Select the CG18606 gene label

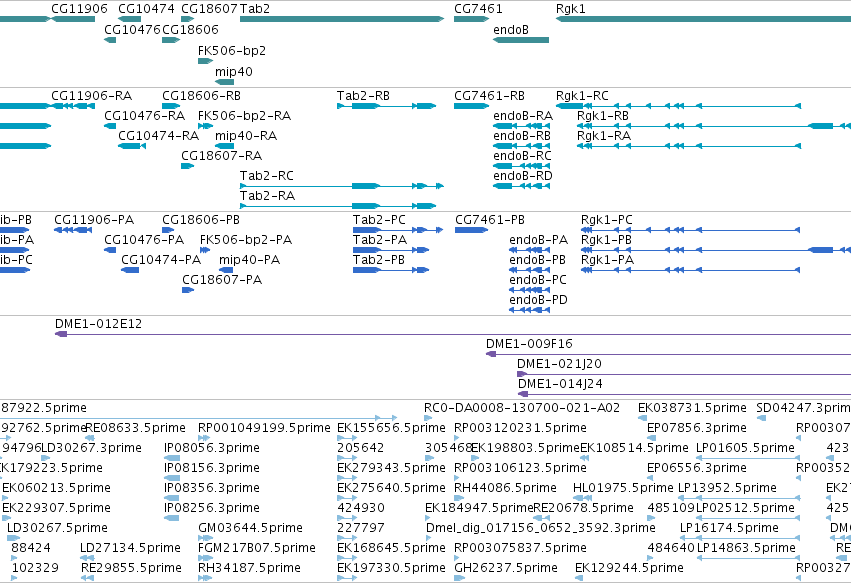[190, 29]
